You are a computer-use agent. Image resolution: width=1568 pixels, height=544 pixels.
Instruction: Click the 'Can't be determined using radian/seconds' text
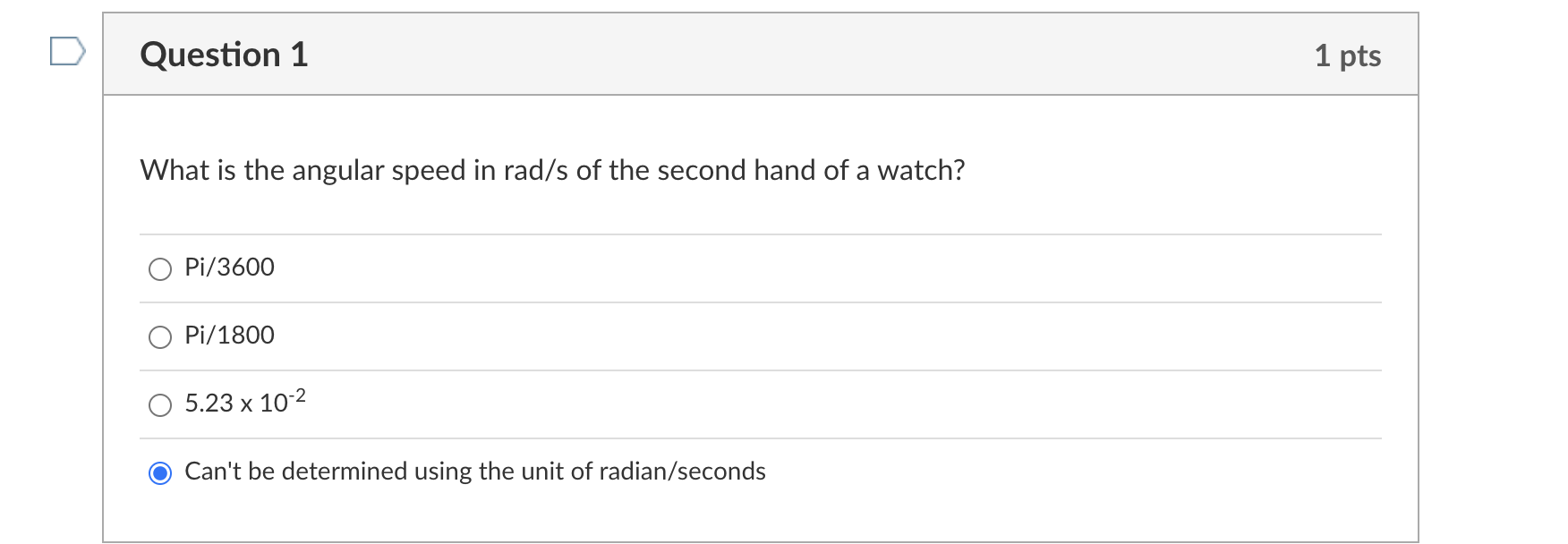tap(474, 472)
